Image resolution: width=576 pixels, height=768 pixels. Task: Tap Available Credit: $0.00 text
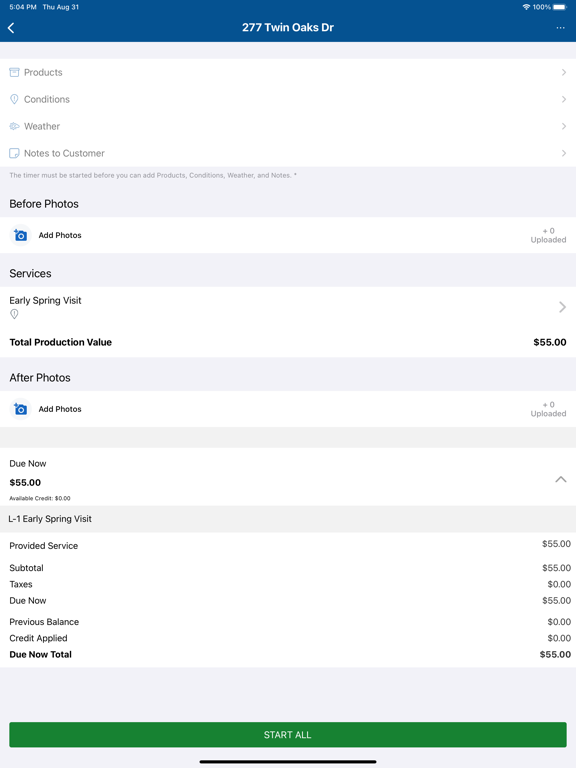click(x=40, y=498)
